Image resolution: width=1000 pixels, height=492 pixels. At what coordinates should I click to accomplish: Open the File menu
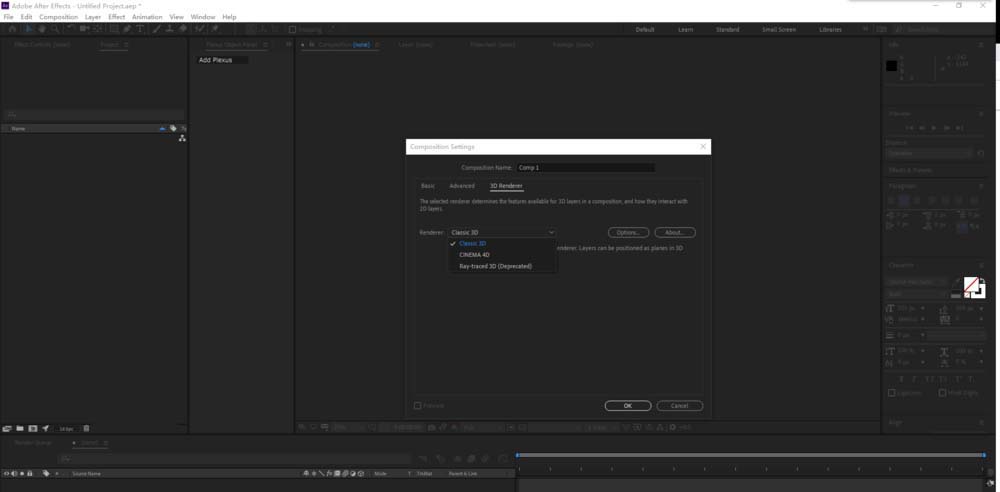[x=8, y=17]
